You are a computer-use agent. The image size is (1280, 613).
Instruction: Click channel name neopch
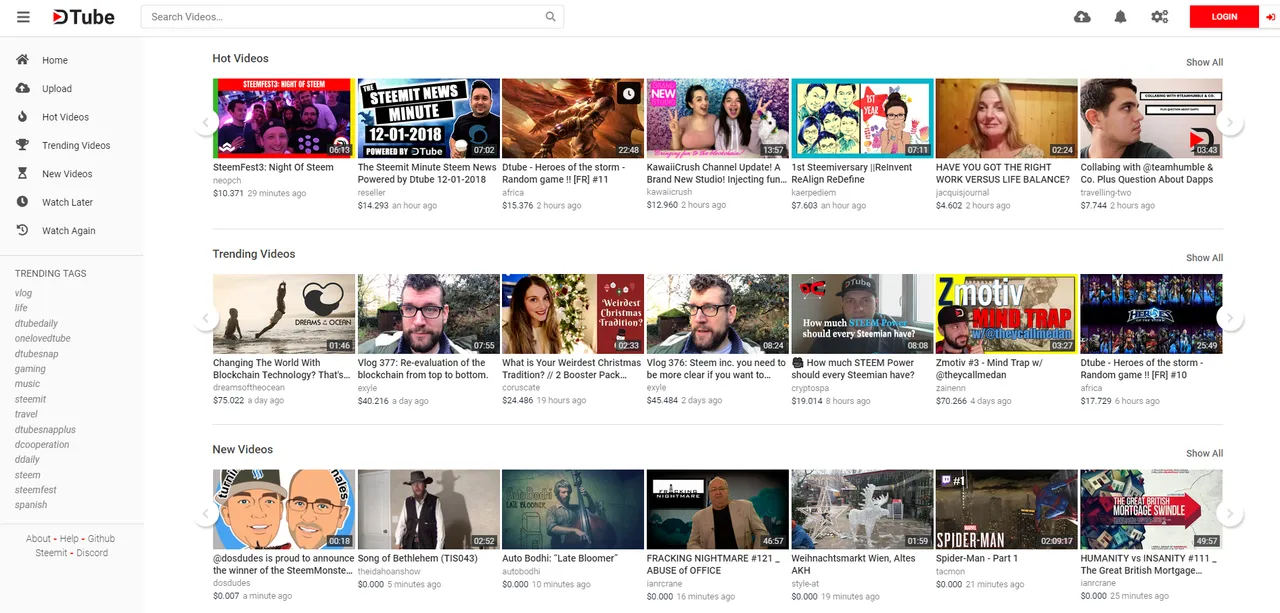227,181
